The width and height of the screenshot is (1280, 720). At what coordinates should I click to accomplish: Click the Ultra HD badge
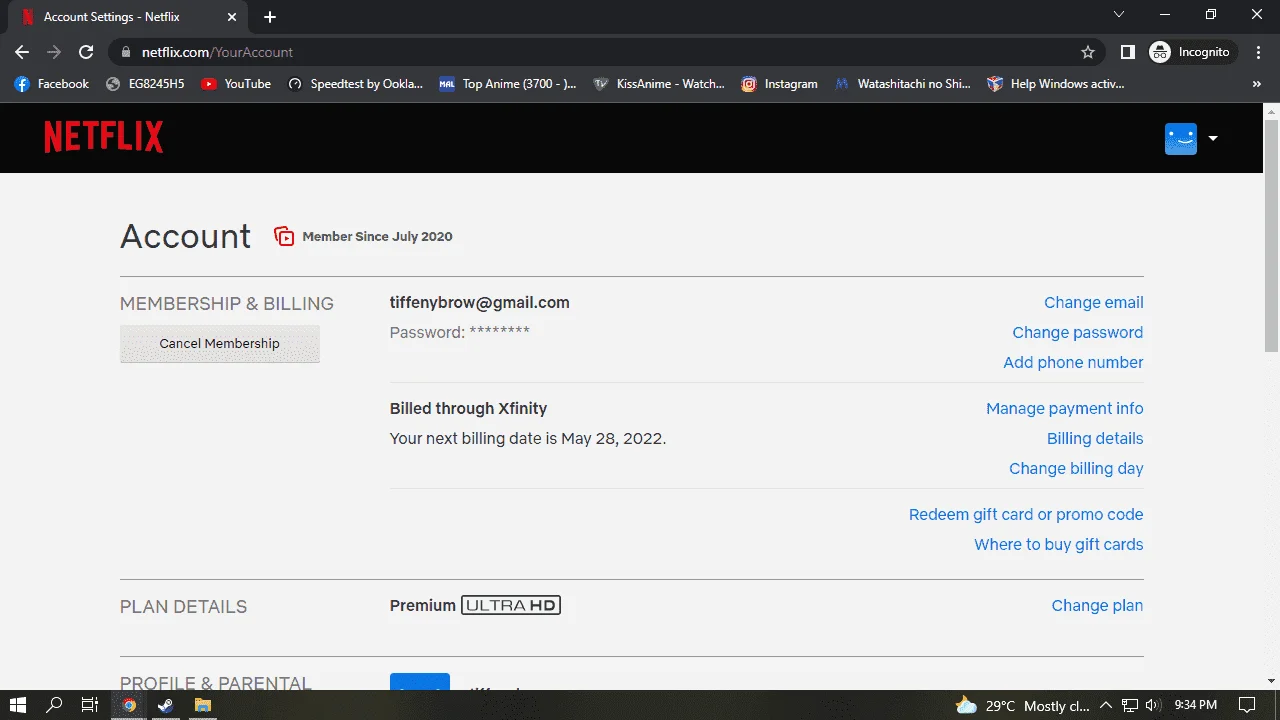coord(511,605)
